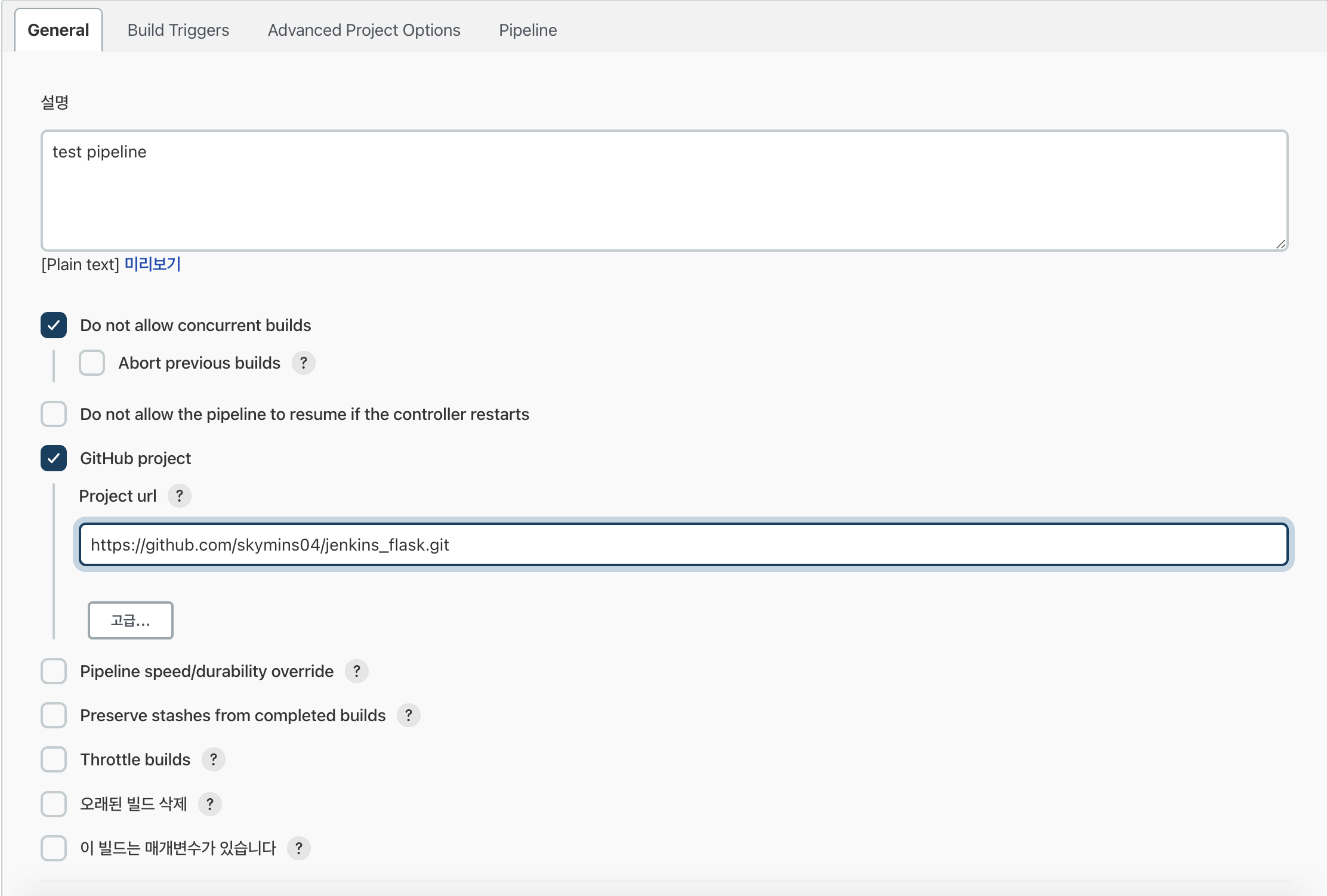Show help for 이 빌드는 매개변수가 있습니다
Screen dimensions: 1327x896
point(298,848)
